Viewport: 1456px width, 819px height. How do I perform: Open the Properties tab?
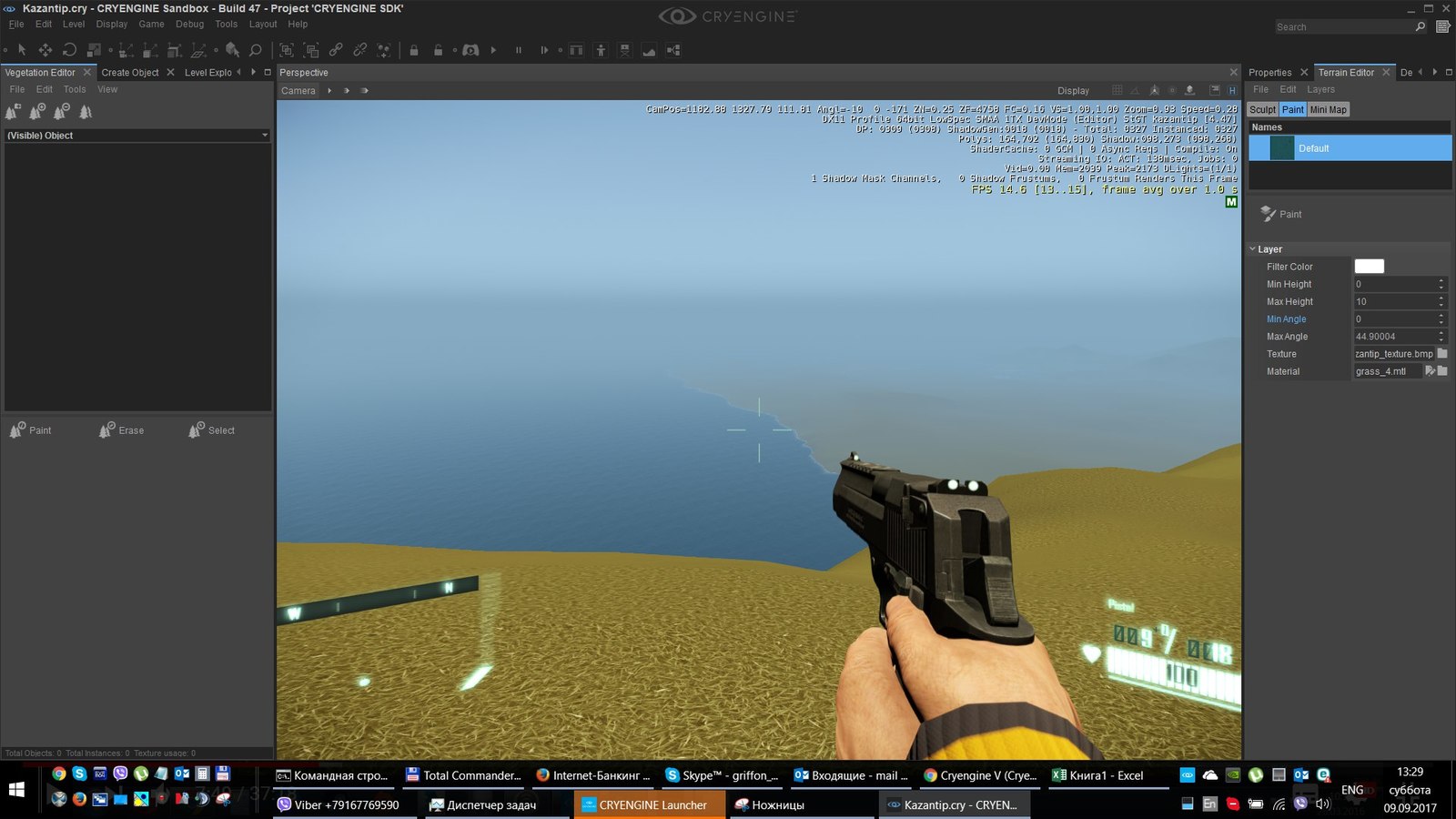coord(1269,73)
